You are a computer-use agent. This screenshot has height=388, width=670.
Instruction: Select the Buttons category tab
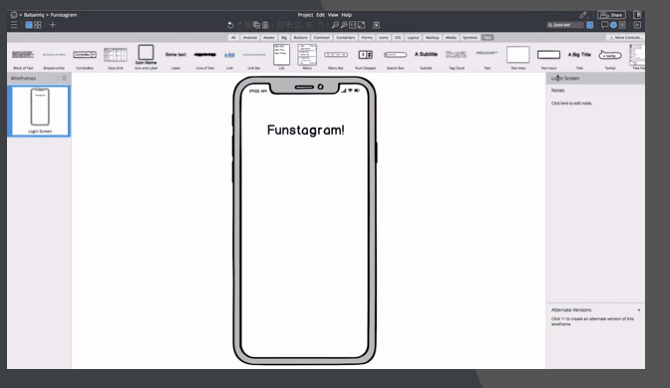tap(300, 38)
